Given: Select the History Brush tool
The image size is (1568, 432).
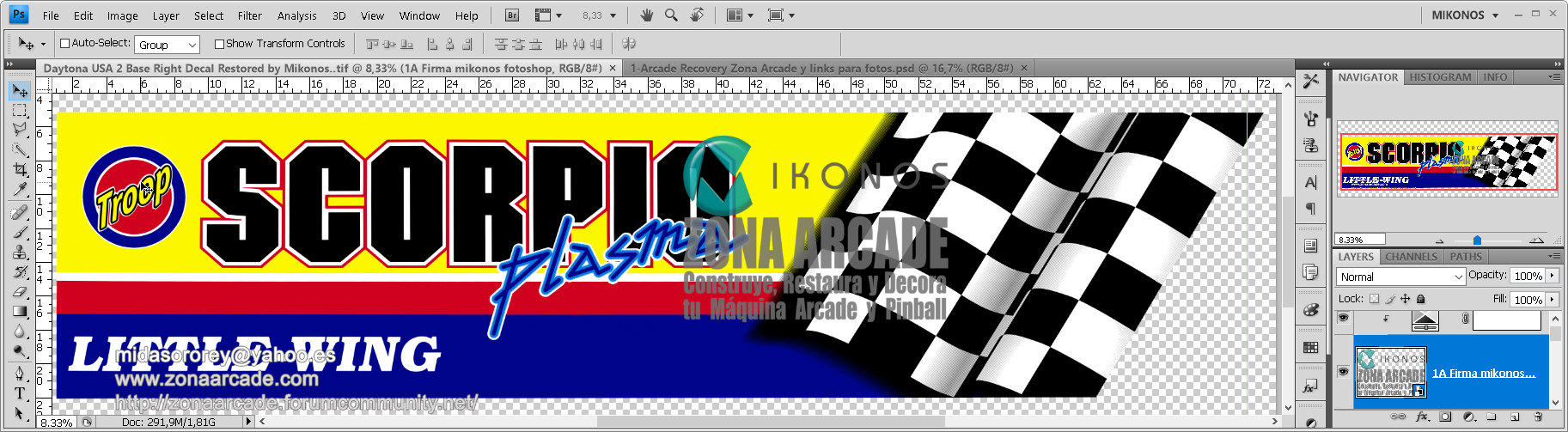Looking at the screenshot, I should pyautogui.click(x=20, y=271).
